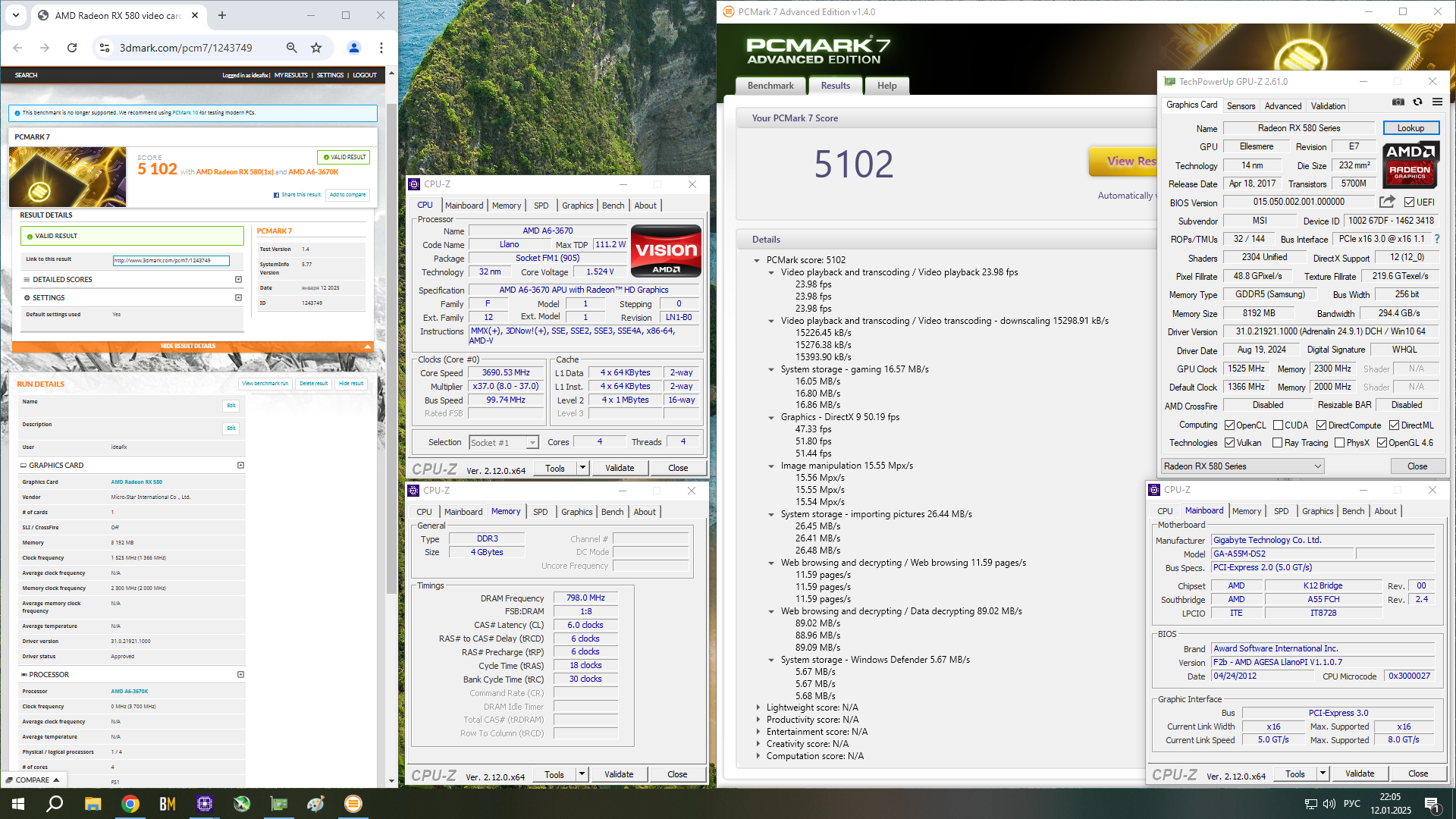Viewport: 1456px width, 819px height.
Task: Open the Help tab in PCMark 7
Action: [887, 86]
